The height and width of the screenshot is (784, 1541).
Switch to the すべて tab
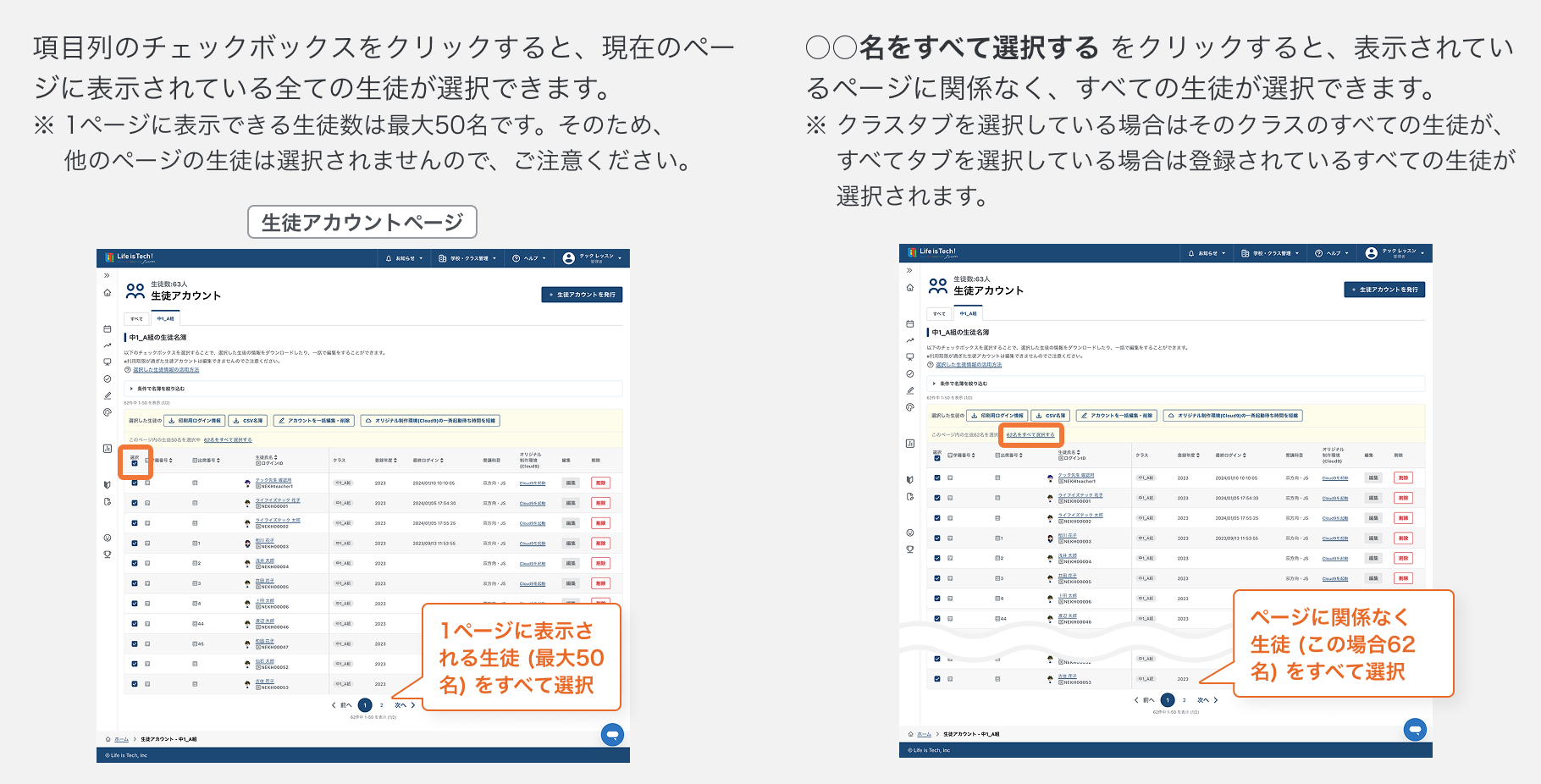(138, 319)
